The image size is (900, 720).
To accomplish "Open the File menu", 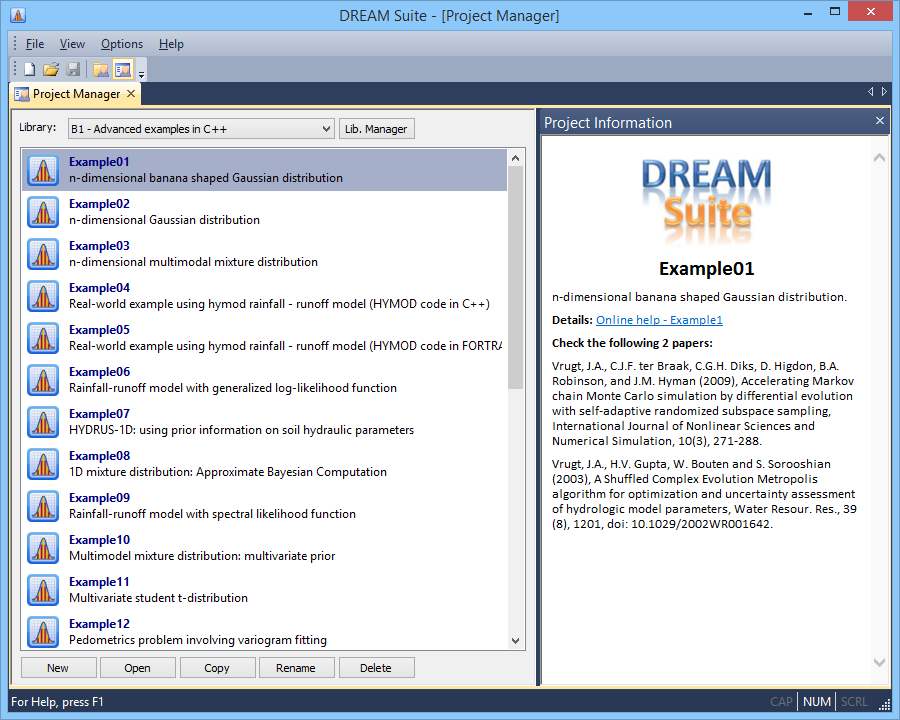I will pos(34,44).
